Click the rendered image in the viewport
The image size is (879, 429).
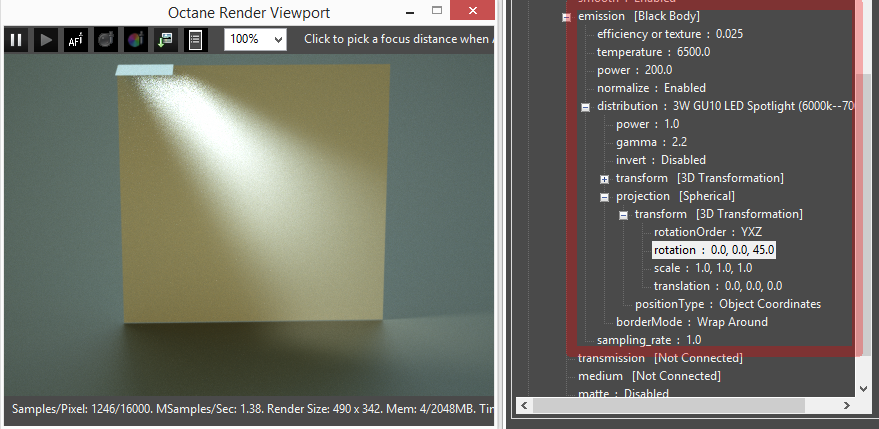pyautogui.click(x=249, y=225)
